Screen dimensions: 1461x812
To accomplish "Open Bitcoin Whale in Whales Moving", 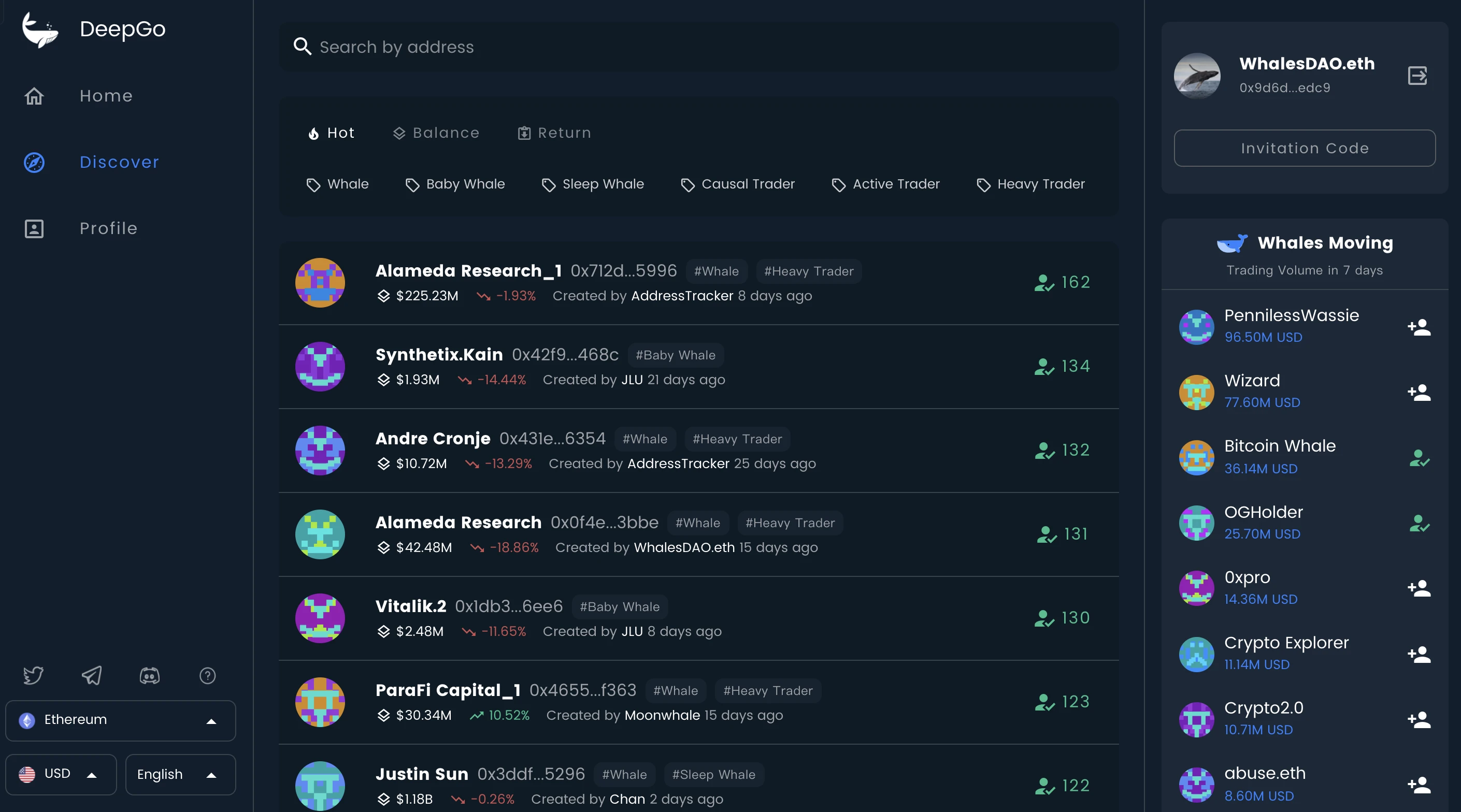I will point(1305,457).
